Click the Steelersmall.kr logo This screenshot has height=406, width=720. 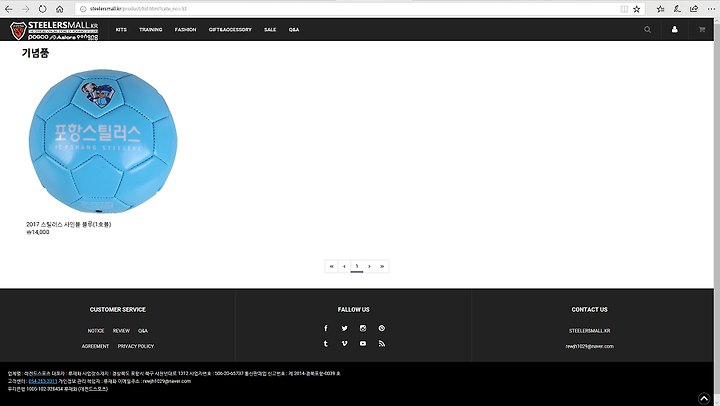(x=54, y=30)
